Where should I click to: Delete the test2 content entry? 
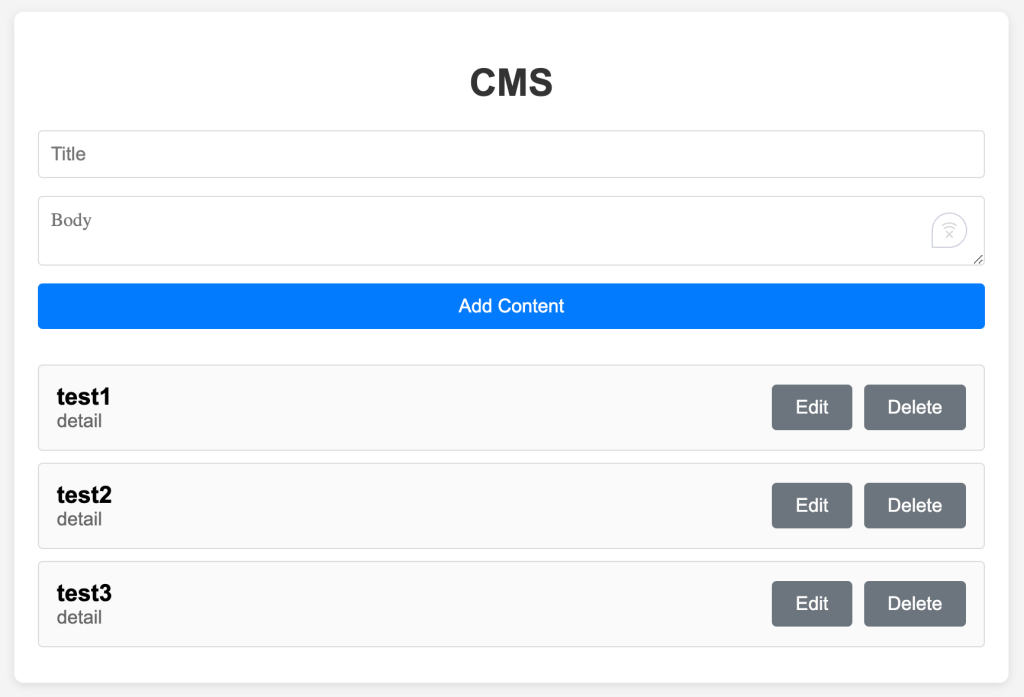coord(914,505)
